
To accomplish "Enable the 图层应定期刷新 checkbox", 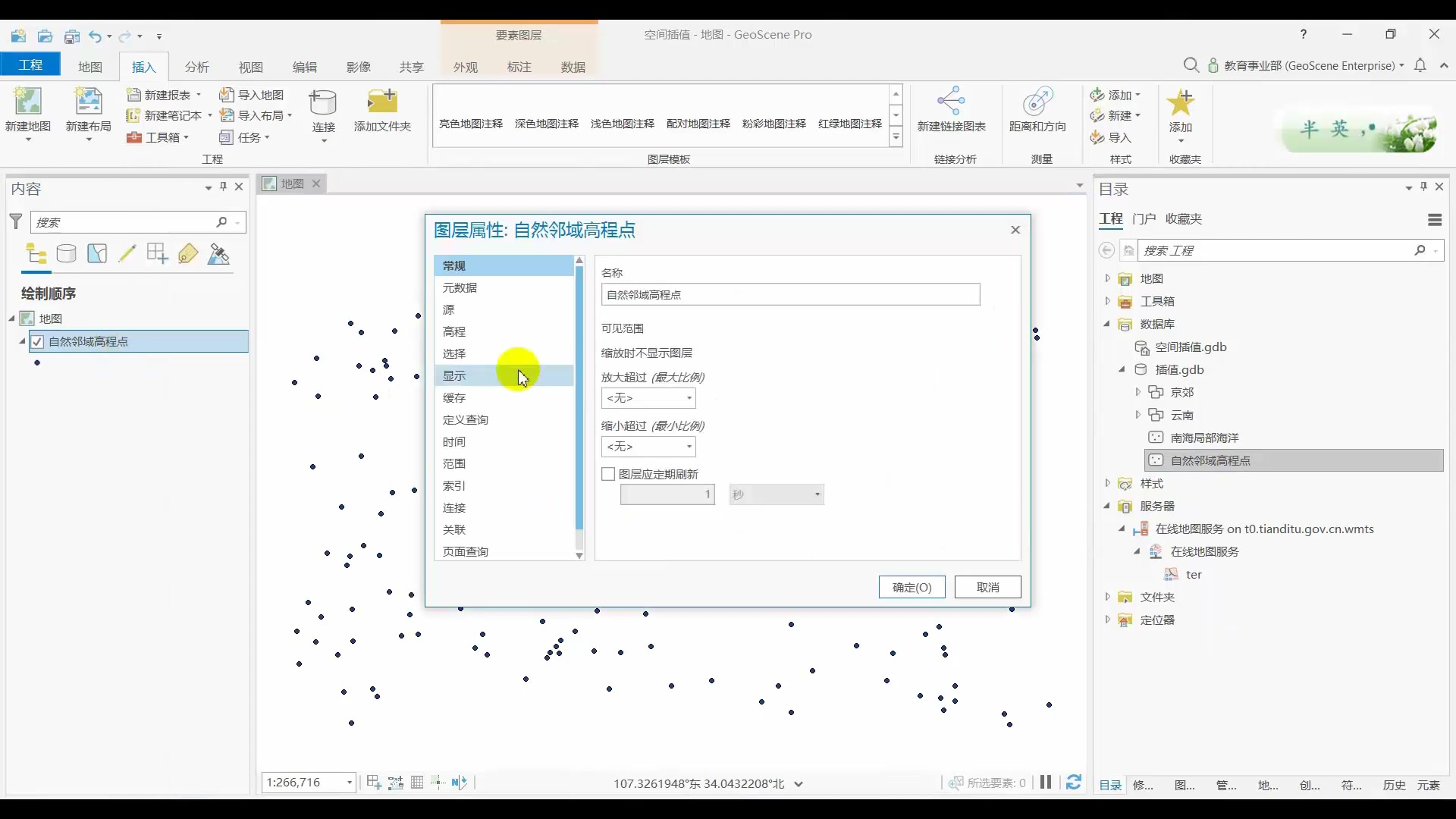I will [608, 474].
